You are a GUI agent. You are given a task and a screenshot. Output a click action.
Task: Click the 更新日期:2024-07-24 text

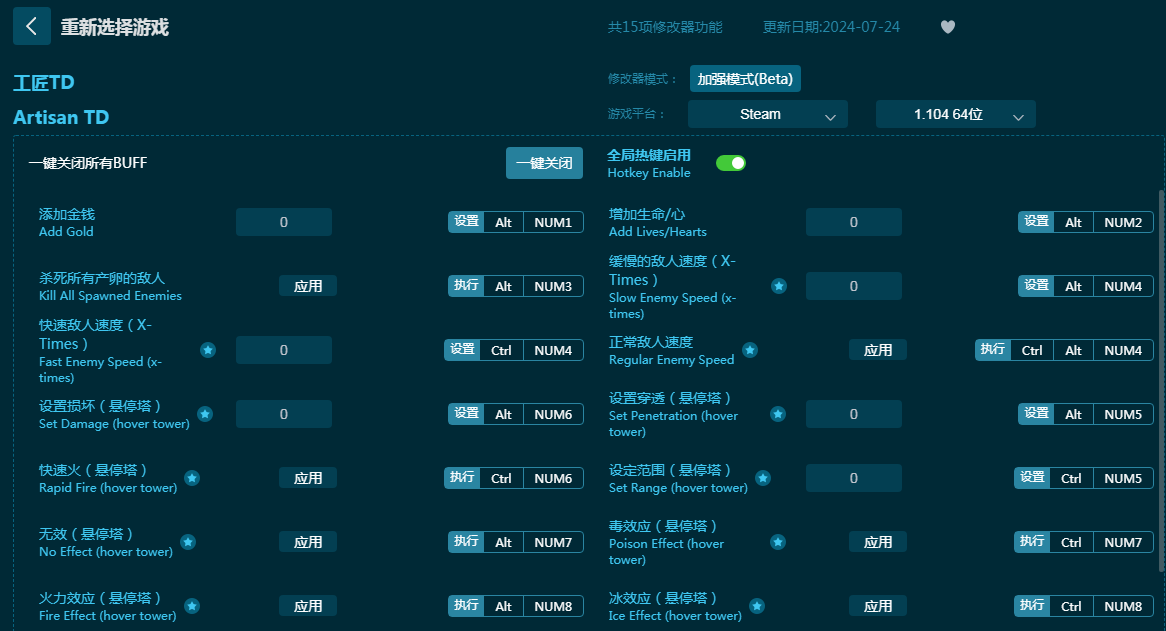(831, 27)
